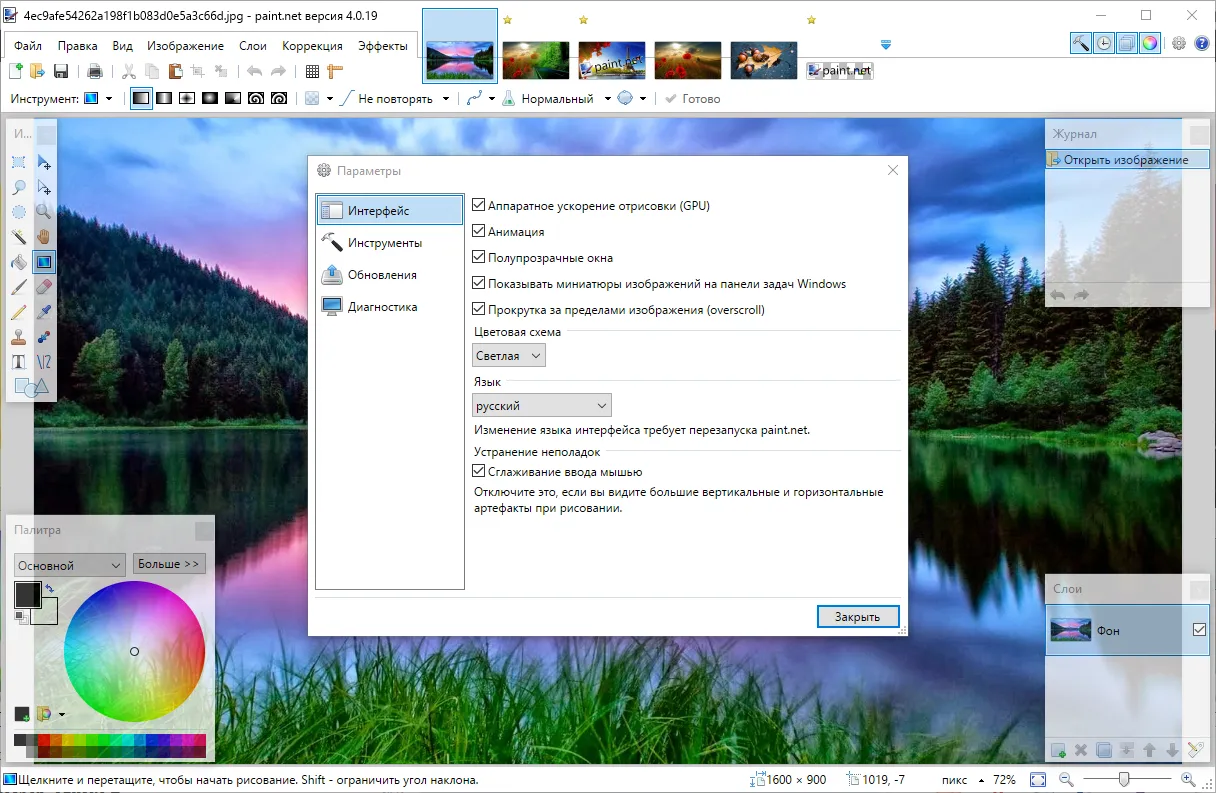This screenshot has width=1216, height=793.
Task: Choose the linear gradient type
Action: tap(141, 99)
